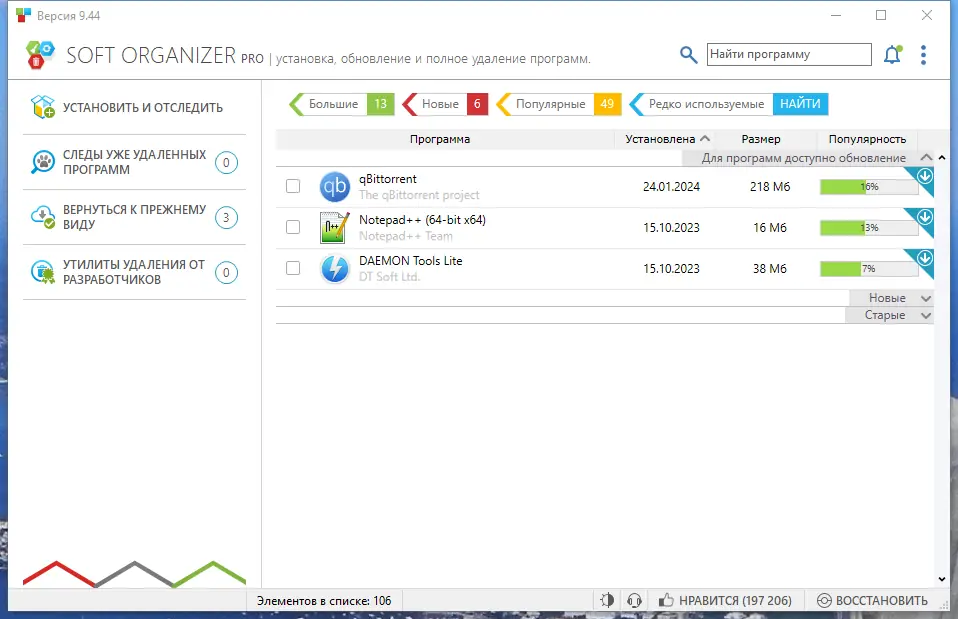The image size is (958, 619).
Task: Click the Soft Organizer logo icon
Action: (40, 55)
